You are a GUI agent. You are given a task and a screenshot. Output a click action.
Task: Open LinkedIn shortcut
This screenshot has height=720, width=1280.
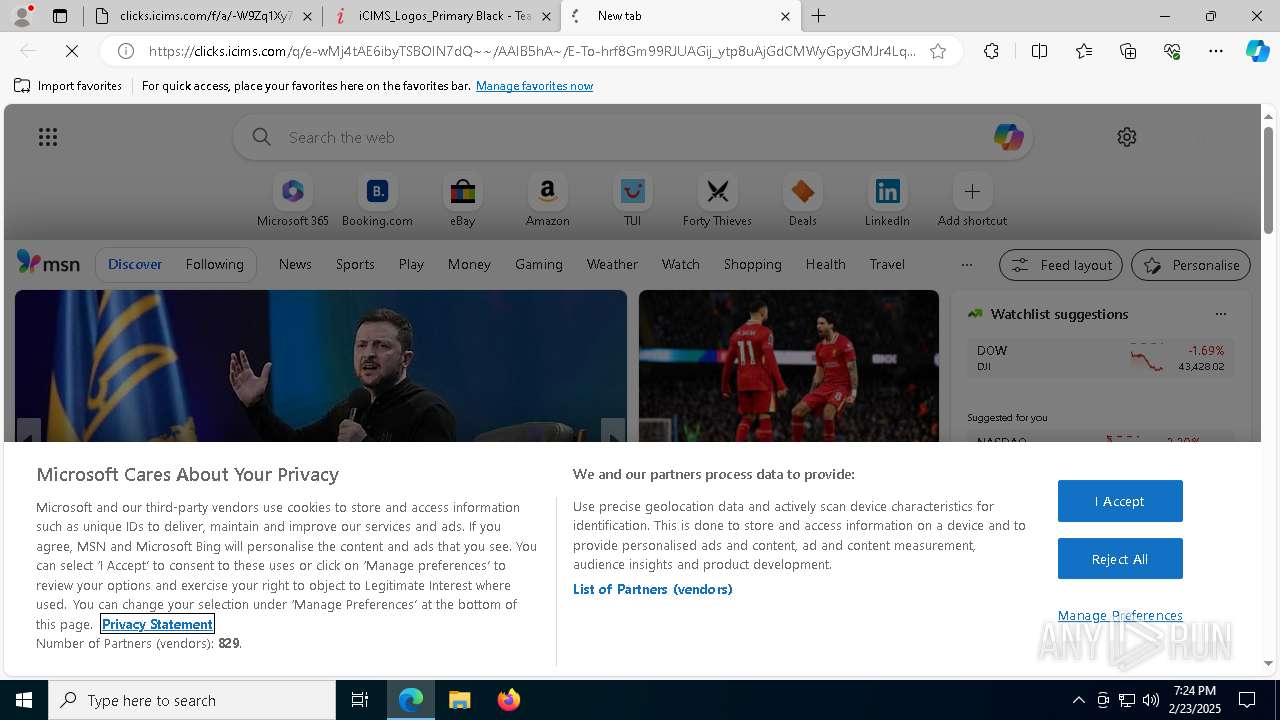(x=887, y=201)
